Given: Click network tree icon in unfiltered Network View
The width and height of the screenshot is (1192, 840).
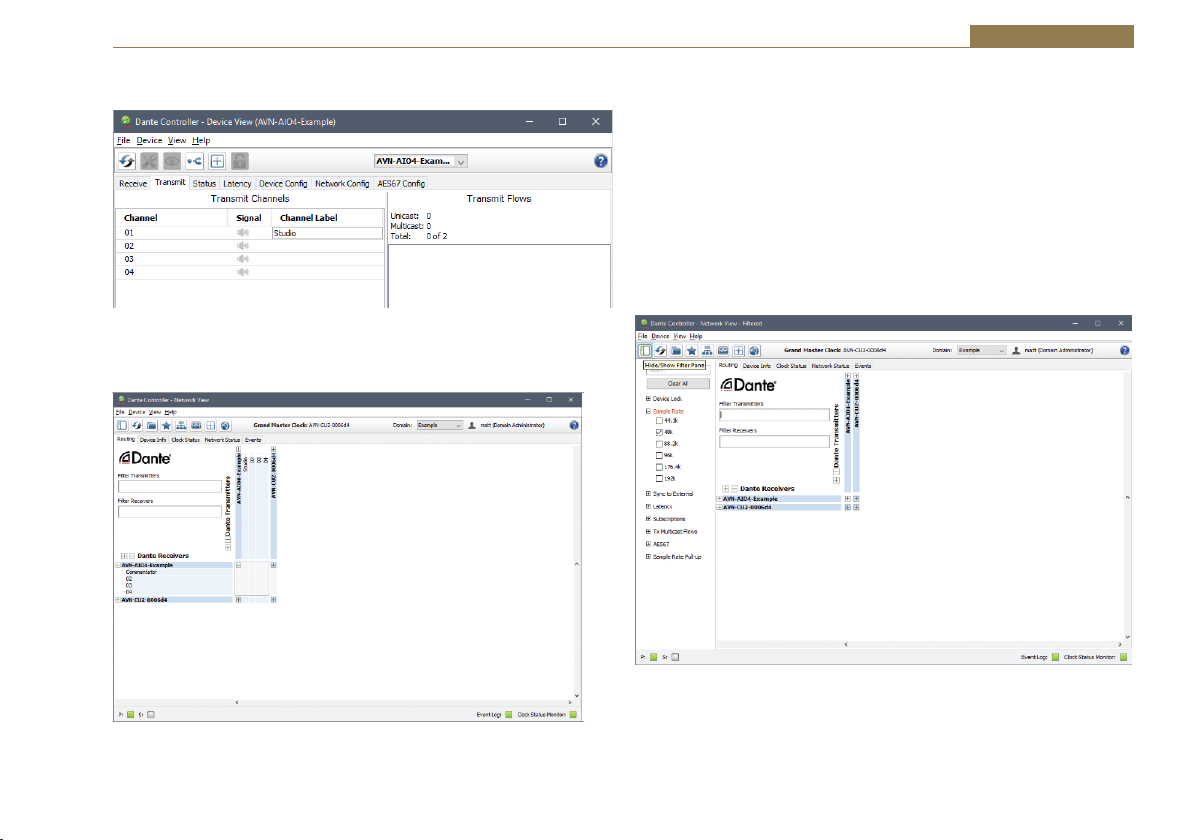Looking at the screenshot, I should click(x=181, y=426).
